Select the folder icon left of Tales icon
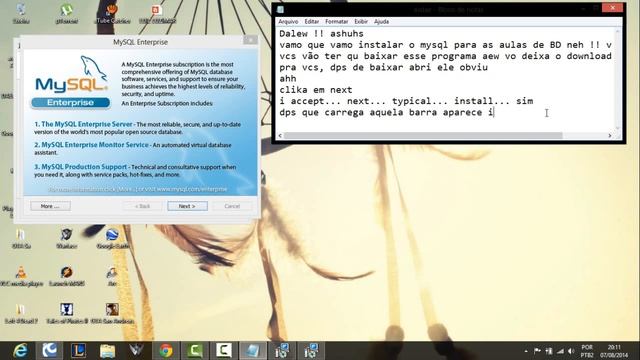 click(x=21, y=314)
